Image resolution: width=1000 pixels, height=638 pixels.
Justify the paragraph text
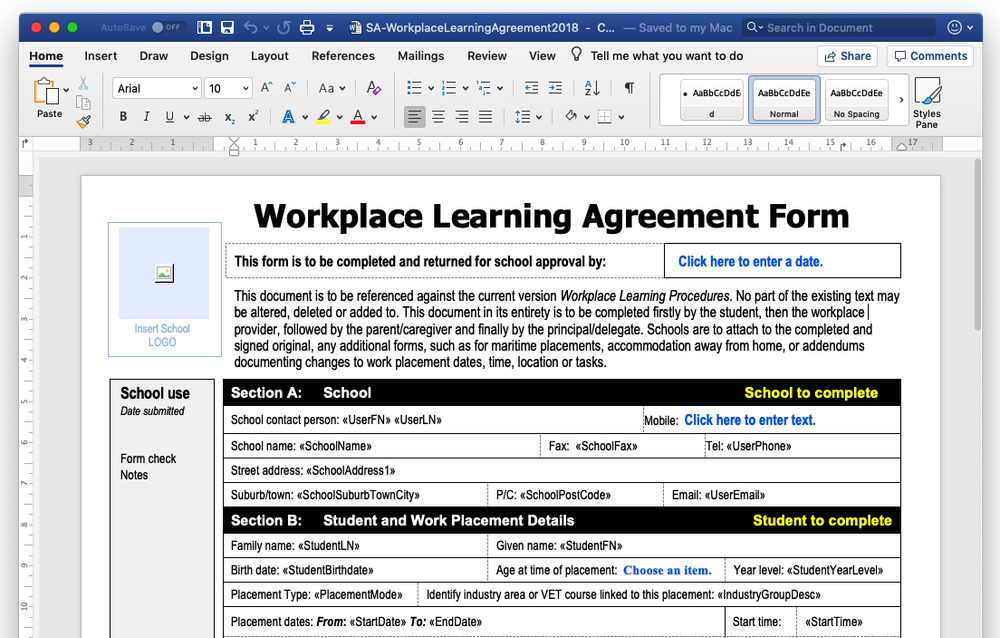(x=485, y=117)
